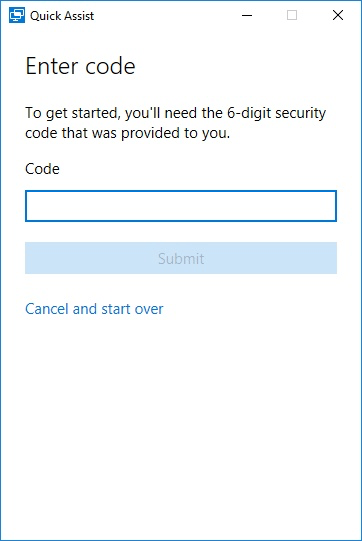This screenshot has width=362, height=541.
Task: Click the greyed-out maximize button
Action: [x=292, y=16]
